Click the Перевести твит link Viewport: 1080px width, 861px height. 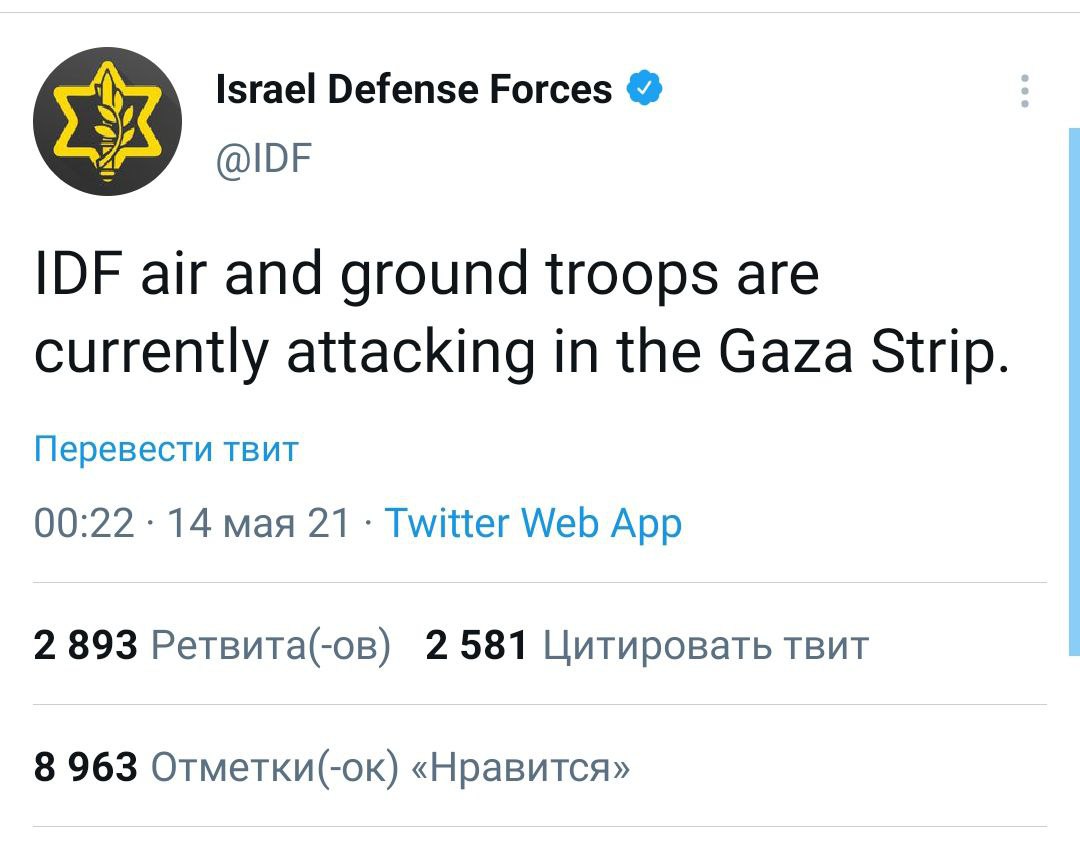pyautogui.click(x=166, y=449)
